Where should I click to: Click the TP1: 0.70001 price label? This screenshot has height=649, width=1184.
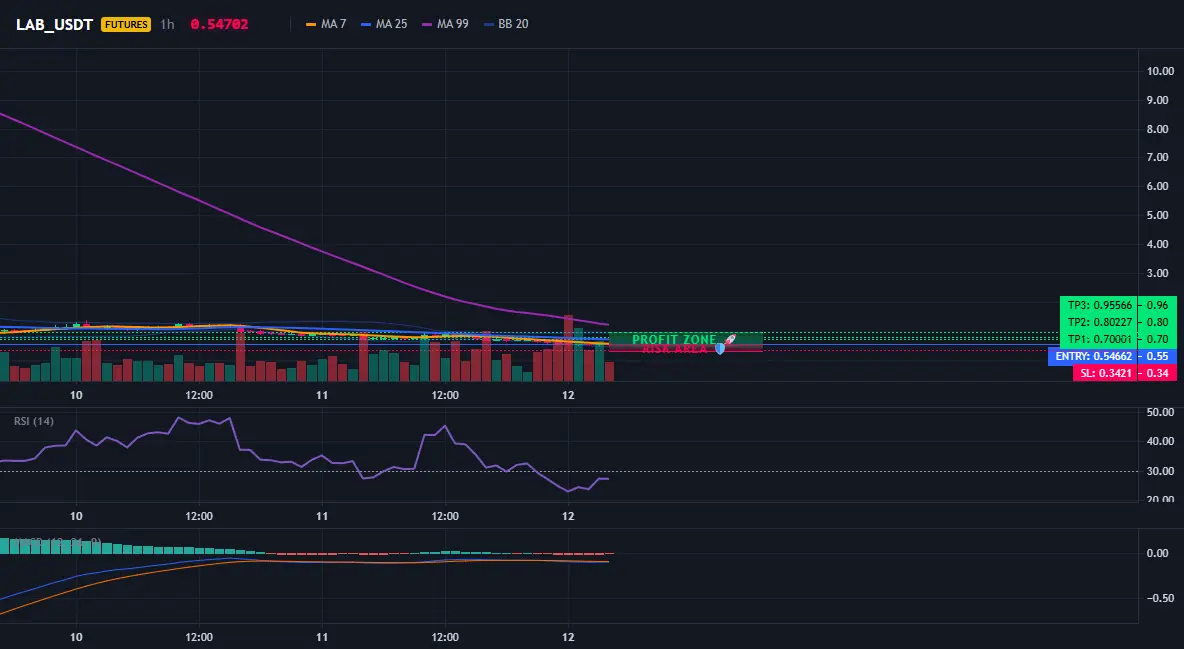(x=1099, y=339)
